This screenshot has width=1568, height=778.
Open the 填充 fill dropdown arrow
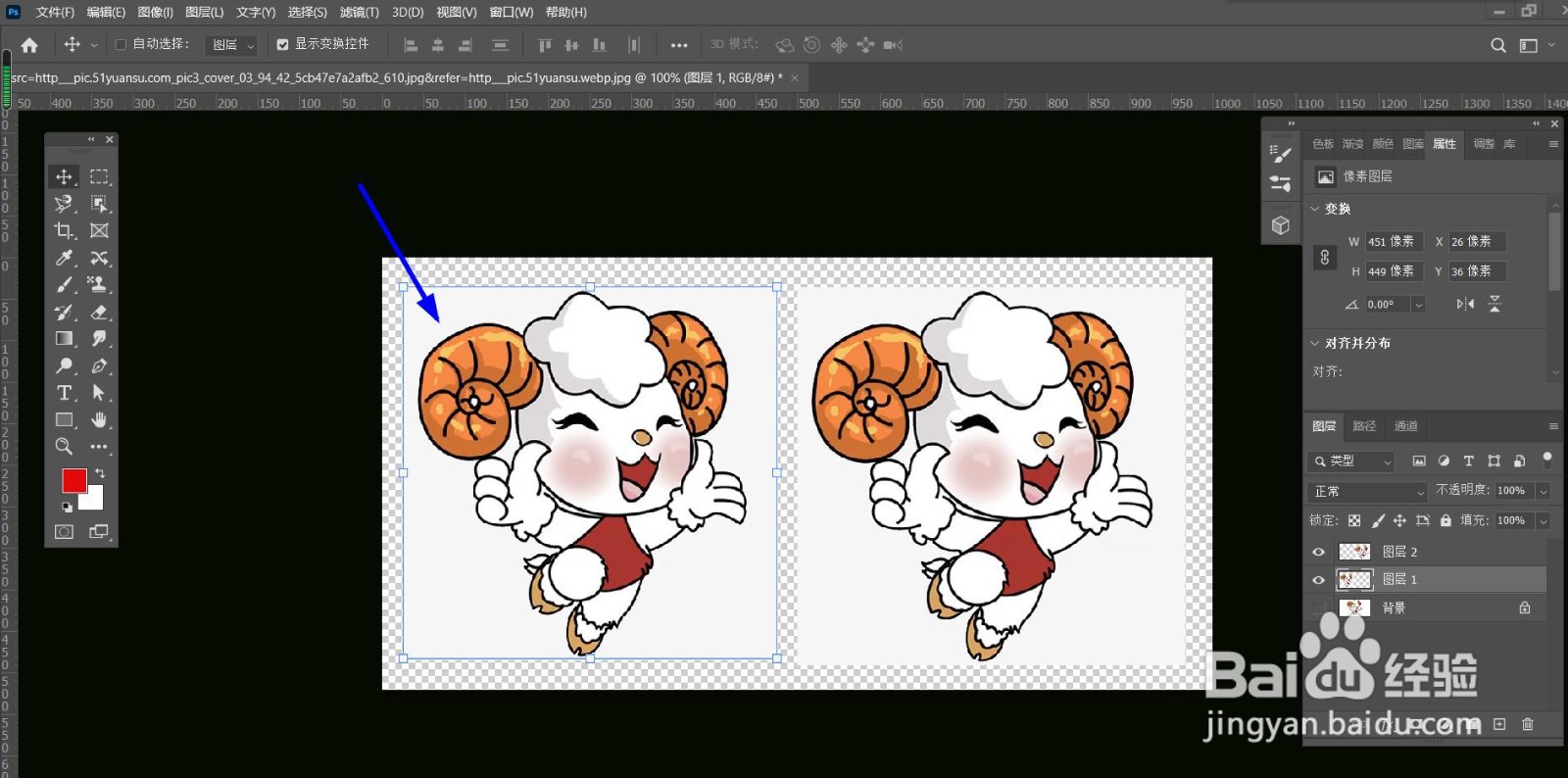(1543, 520)
